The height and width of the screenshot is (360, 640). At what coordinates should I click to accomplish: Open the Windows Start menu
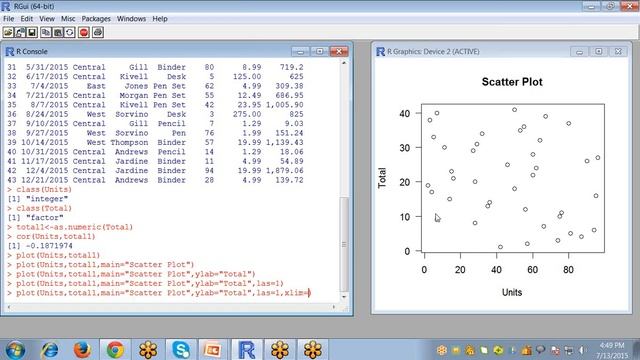point(15,350)
